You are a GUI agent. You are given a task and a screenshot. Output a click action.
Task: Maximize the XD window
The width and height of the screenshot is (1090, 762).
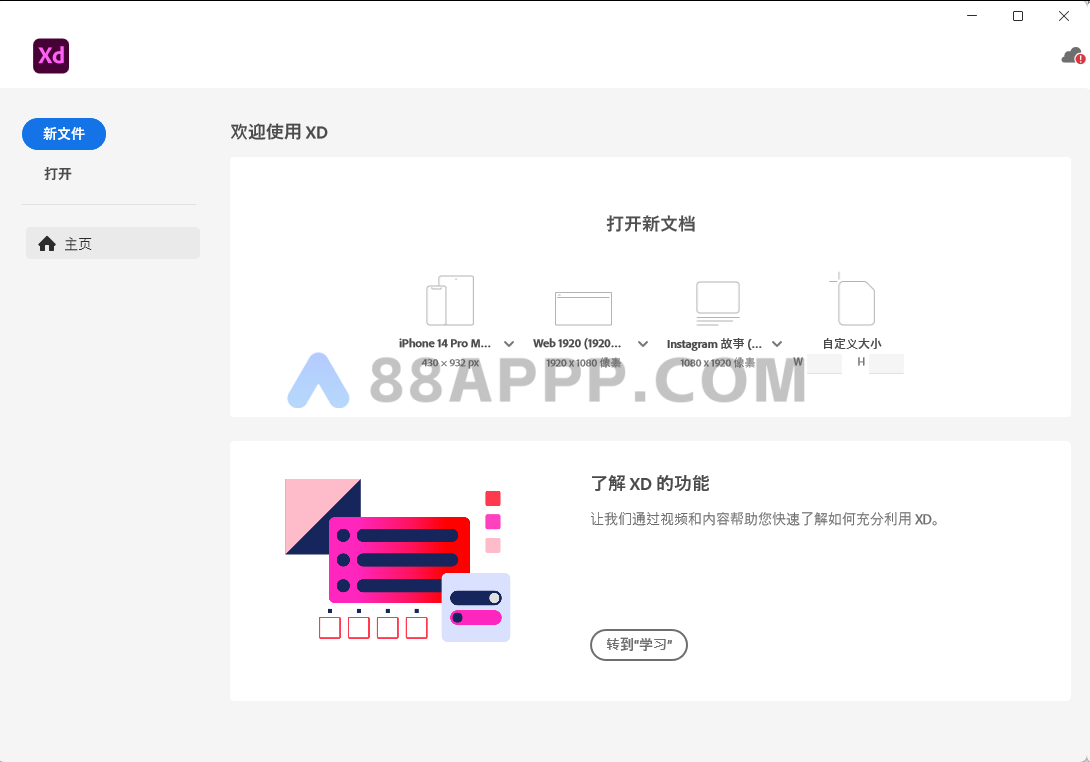tap(1018, 16)
